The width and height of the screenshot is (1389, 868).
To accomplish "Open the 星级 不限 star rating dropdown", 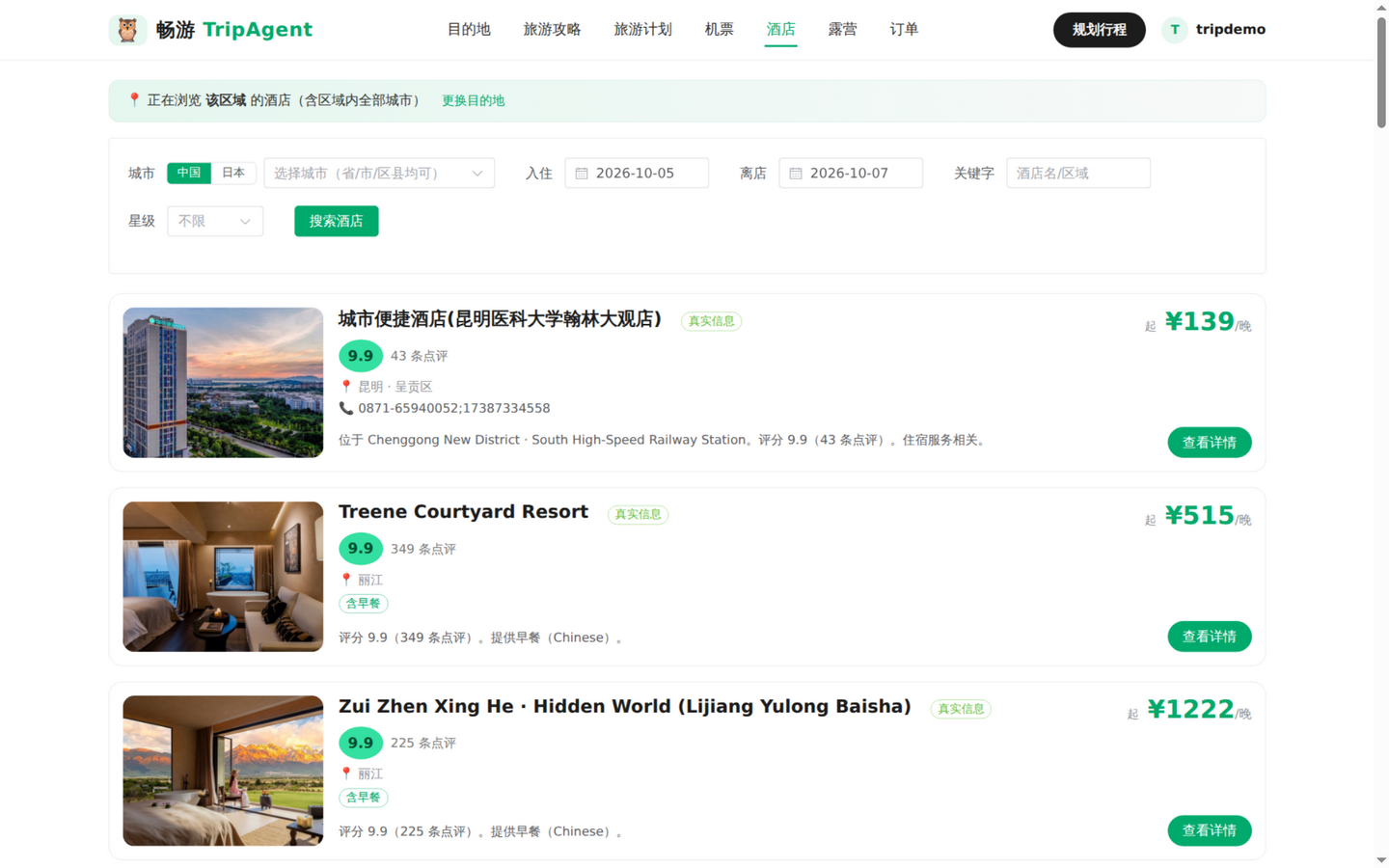I will click(x=215, y=221).
